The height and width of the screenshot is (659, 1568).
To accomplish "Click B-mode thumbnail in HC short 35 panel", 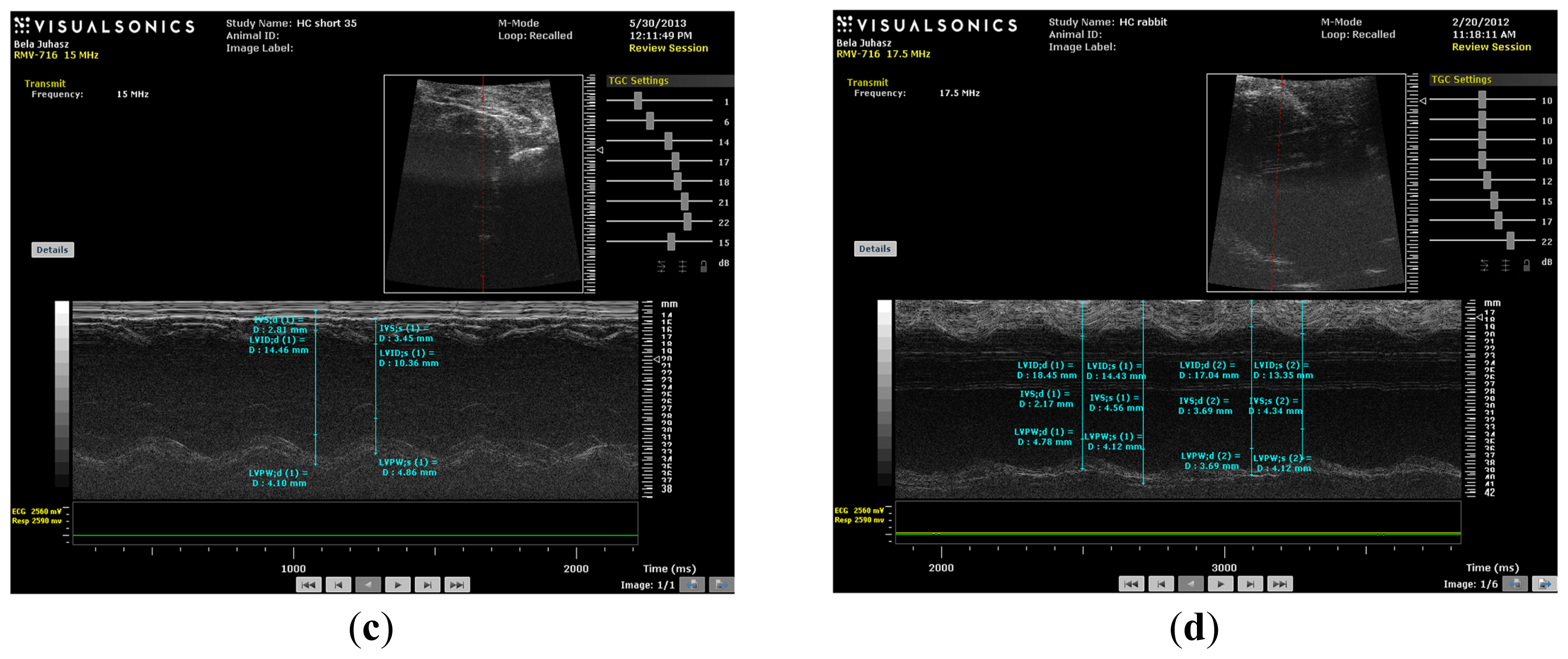I will pyautogui.click(x=484, y=183).
